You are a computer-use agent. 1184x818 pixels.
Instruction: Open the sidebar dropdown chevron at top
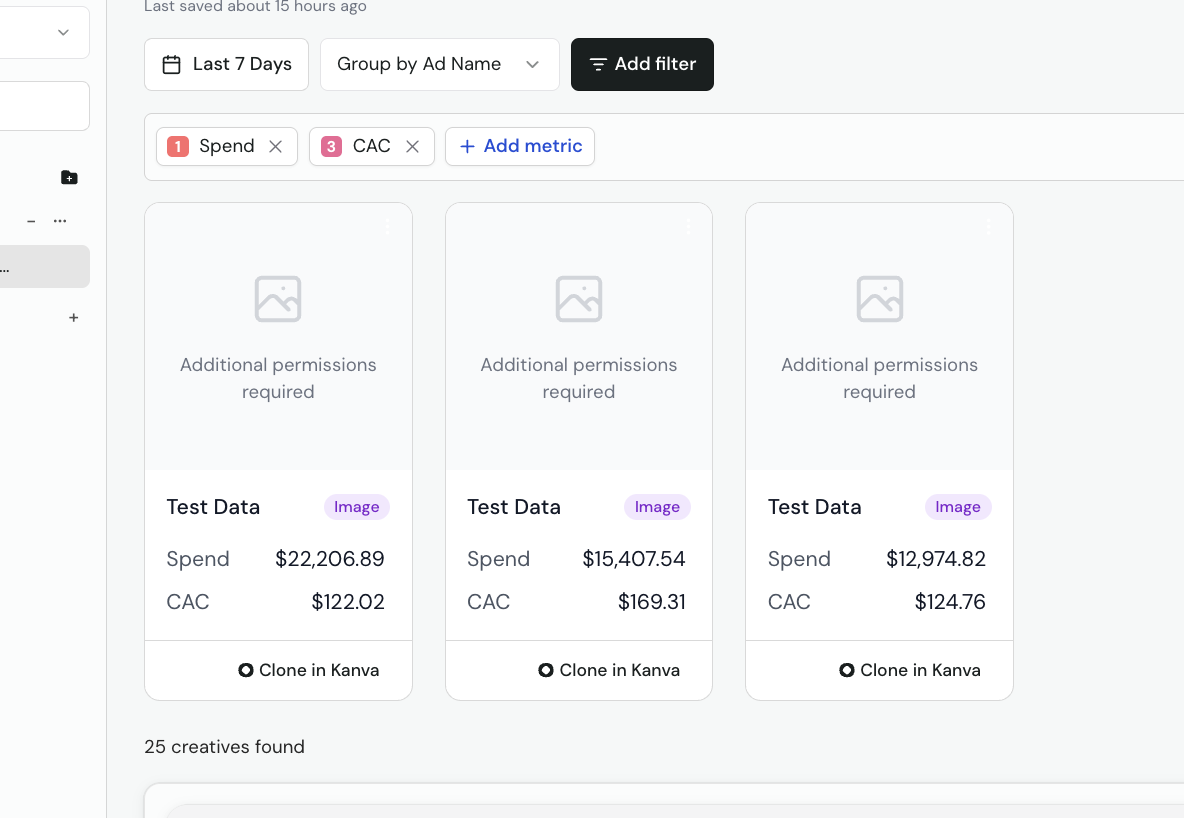click(x=63, y=32)
